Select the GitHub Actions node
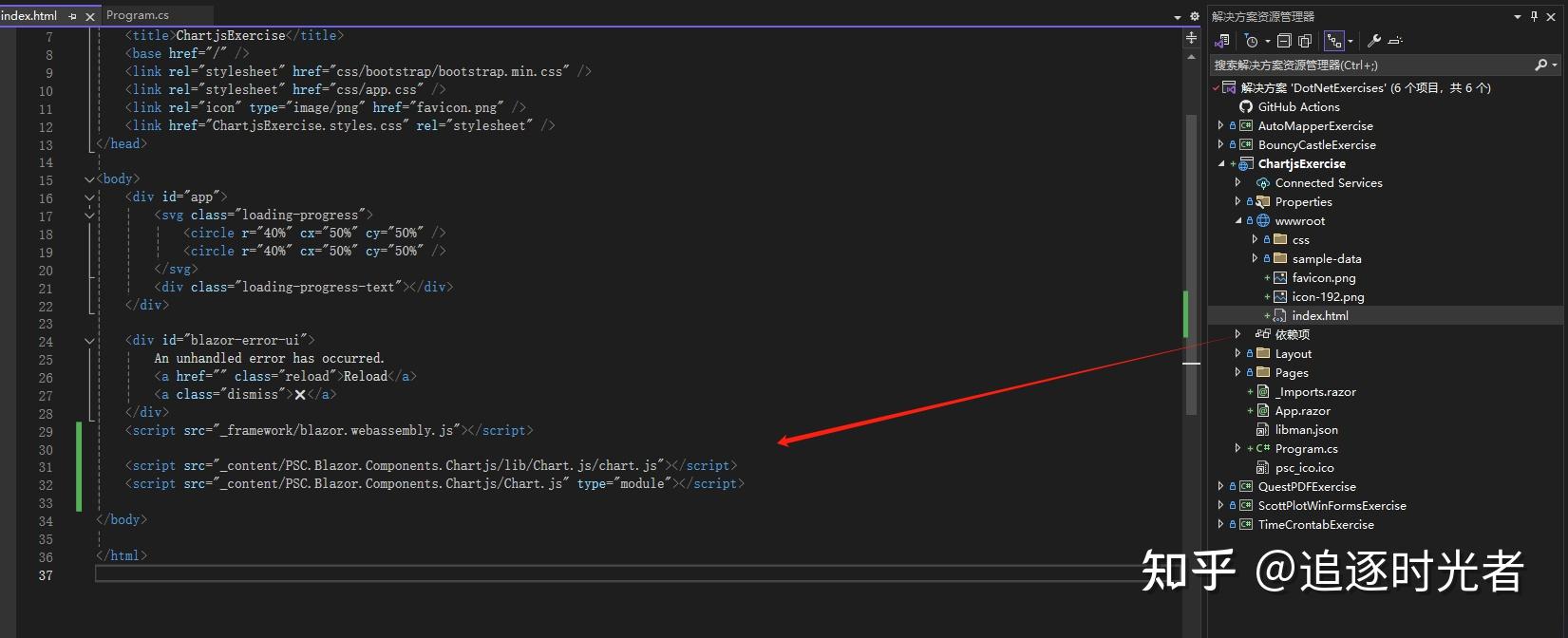 click(1298, 107)
